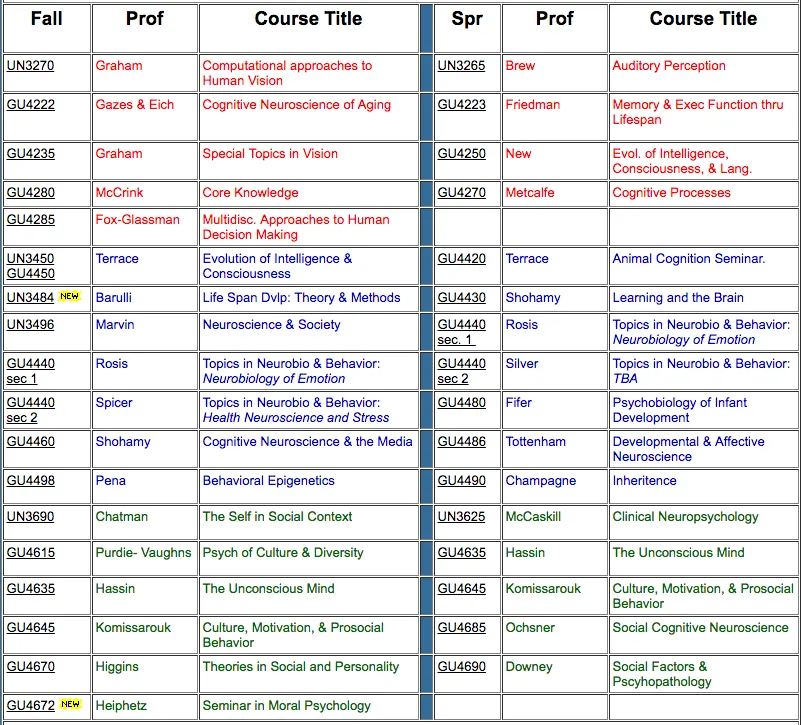Click professor 'Fox-Glassman'
The width and height of the screenshot is (801, 725).
tap(137, 220)
